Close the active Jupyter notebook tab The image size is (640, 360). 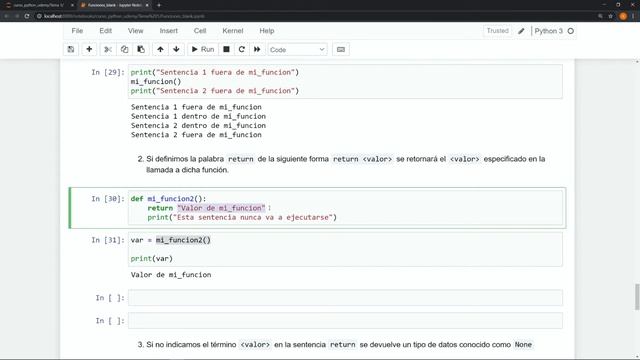[x=147, y=5]
